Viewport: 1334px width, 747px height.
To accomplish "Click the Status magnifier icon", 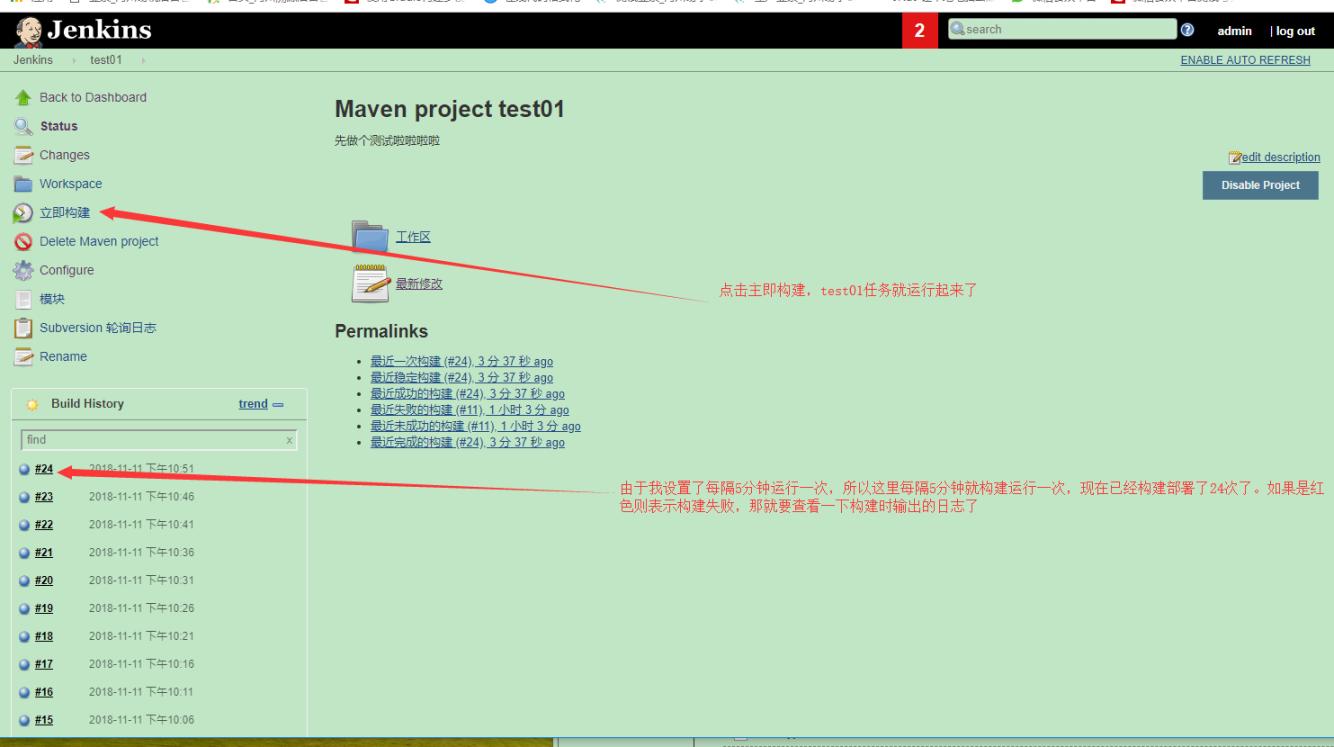I will click(x=22, y=127).
